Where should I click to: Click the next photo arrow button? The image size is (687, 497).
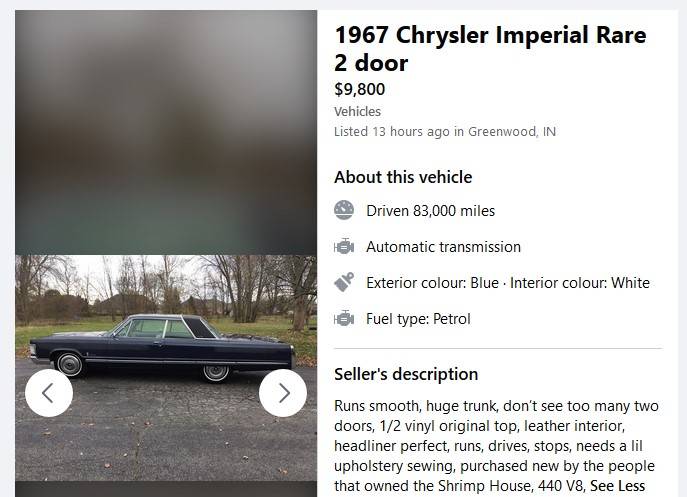pos(283,393)
